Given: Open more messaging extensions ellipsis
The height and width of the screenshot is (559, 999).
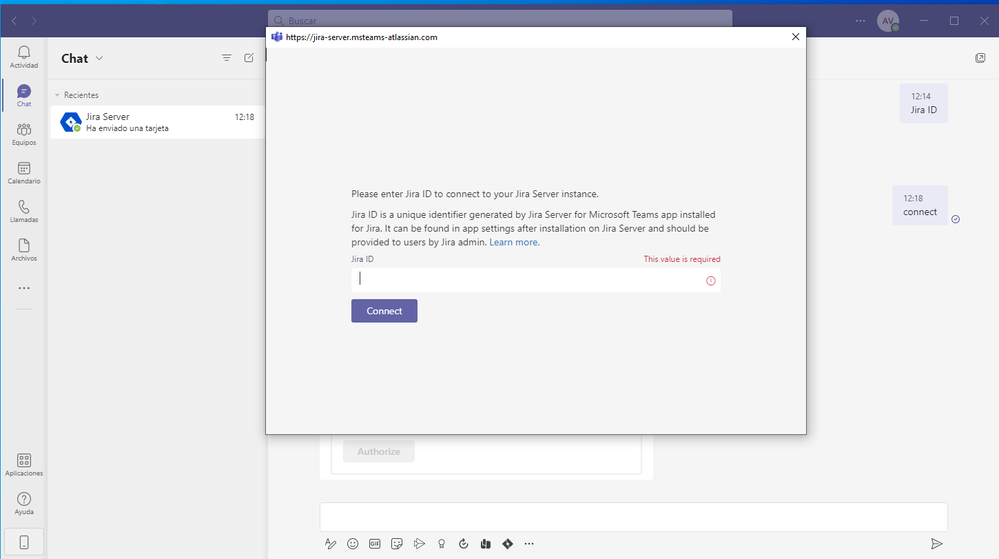Looking at the screenshot, I should (529, 544).
